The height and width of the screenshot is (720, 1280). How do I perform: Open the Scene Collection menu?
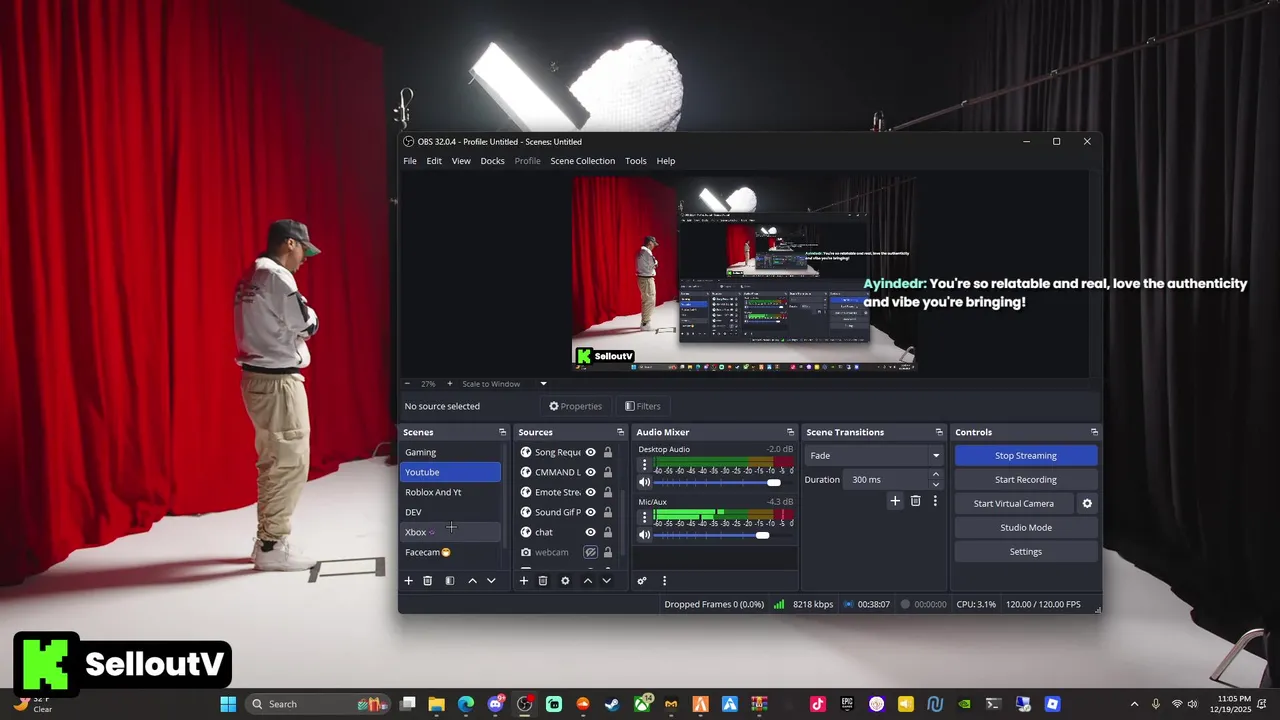coord(582,161)
